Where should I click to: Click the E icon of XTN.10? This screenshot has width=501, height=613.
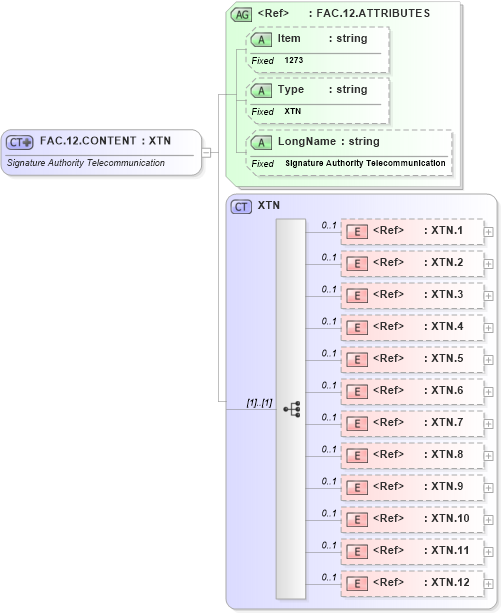357,520
